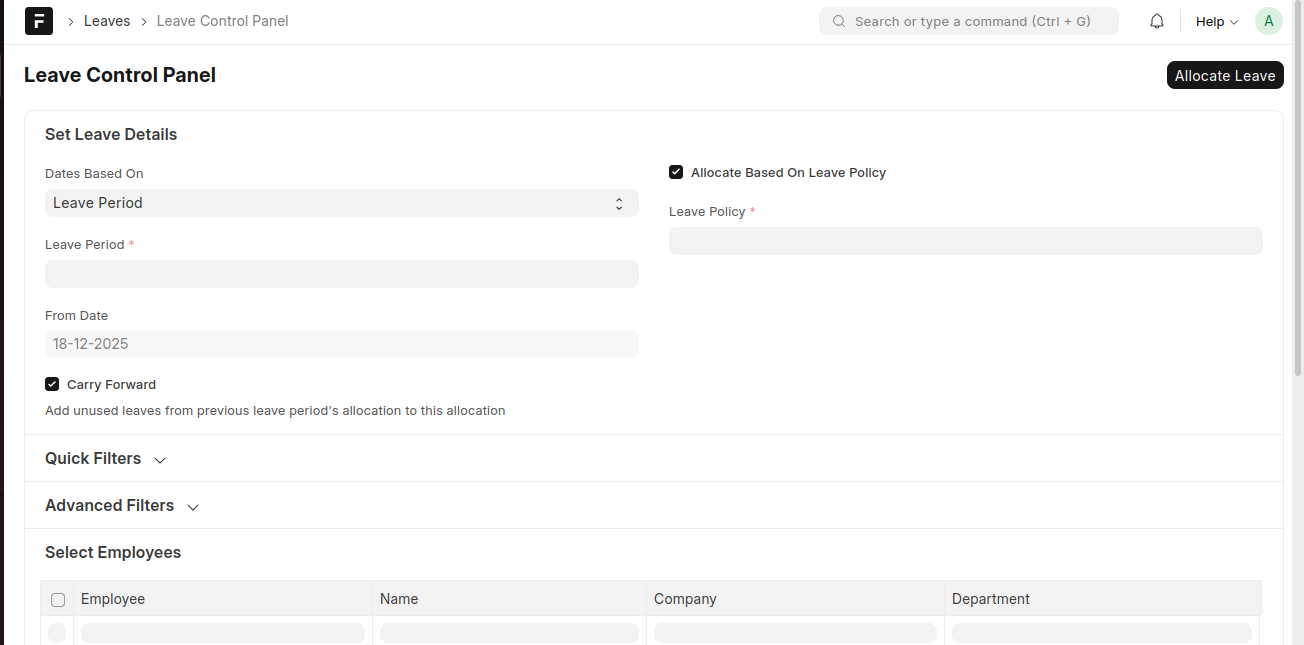The image size is (1304, 645).
Task: Click the Leave Control Panel breadcrumb
Action: tap(222, 21)
